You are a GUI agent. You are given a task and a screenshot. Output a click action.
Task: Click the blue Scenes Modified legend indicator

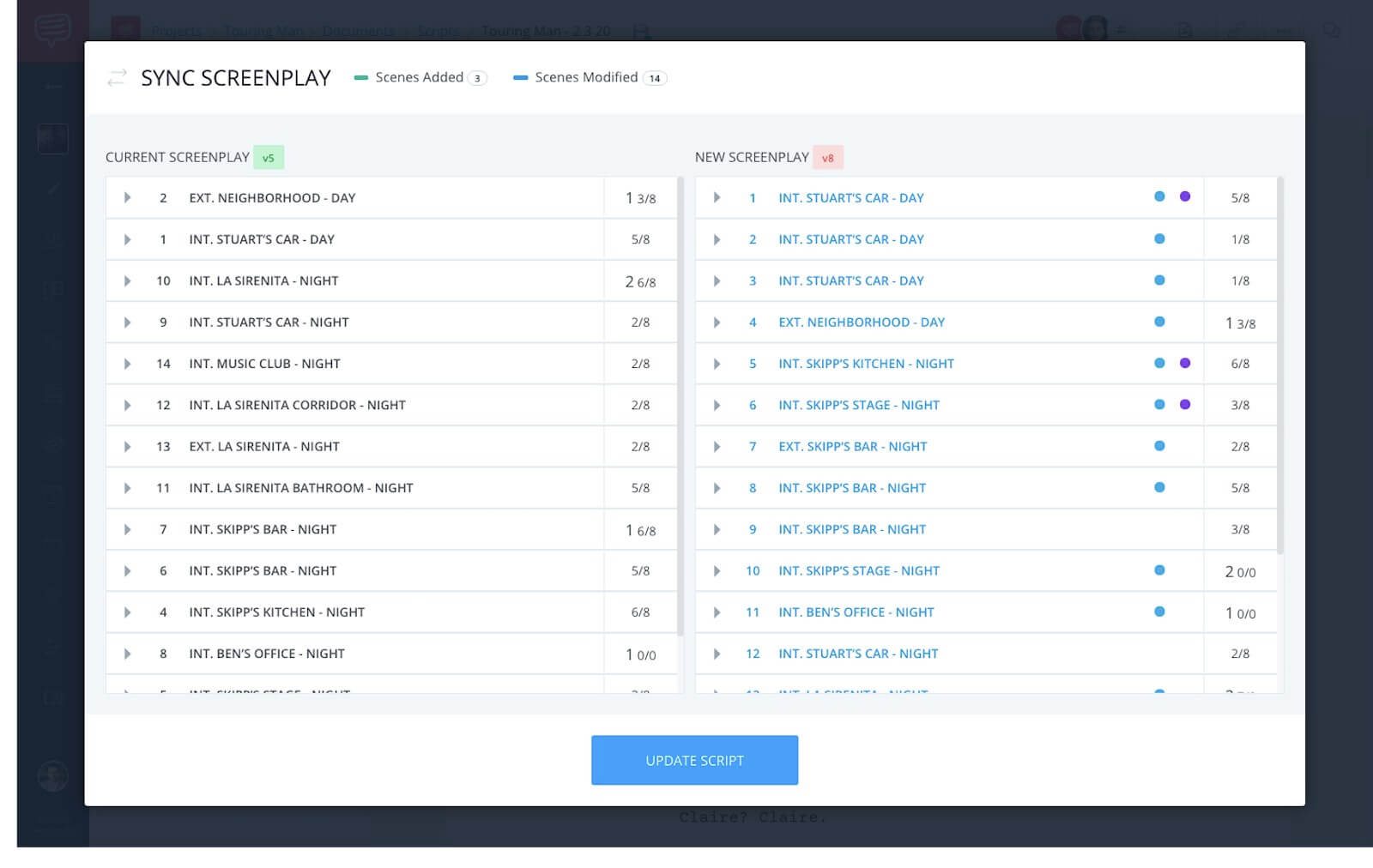pyautogui.click(x=520, y=77)
